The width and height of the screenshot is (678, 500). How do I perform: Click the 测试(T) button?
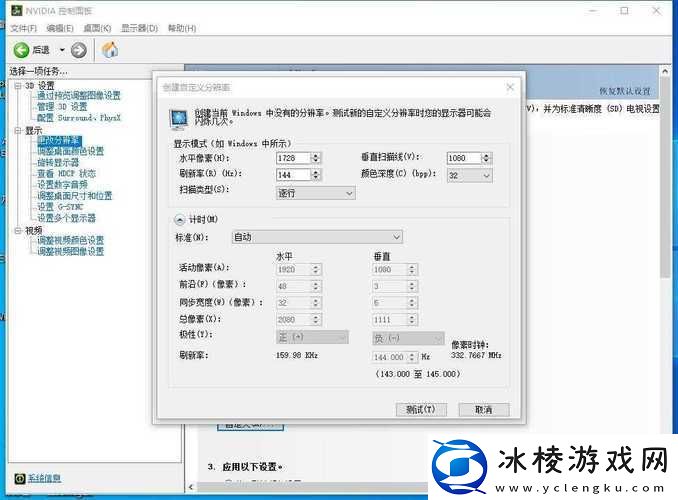point(421,410)
